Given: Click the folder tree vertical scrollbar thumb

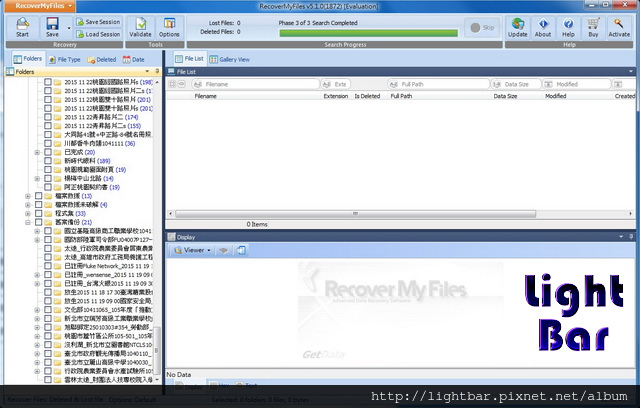Looking at the screenshot, I should coord(157,350).
